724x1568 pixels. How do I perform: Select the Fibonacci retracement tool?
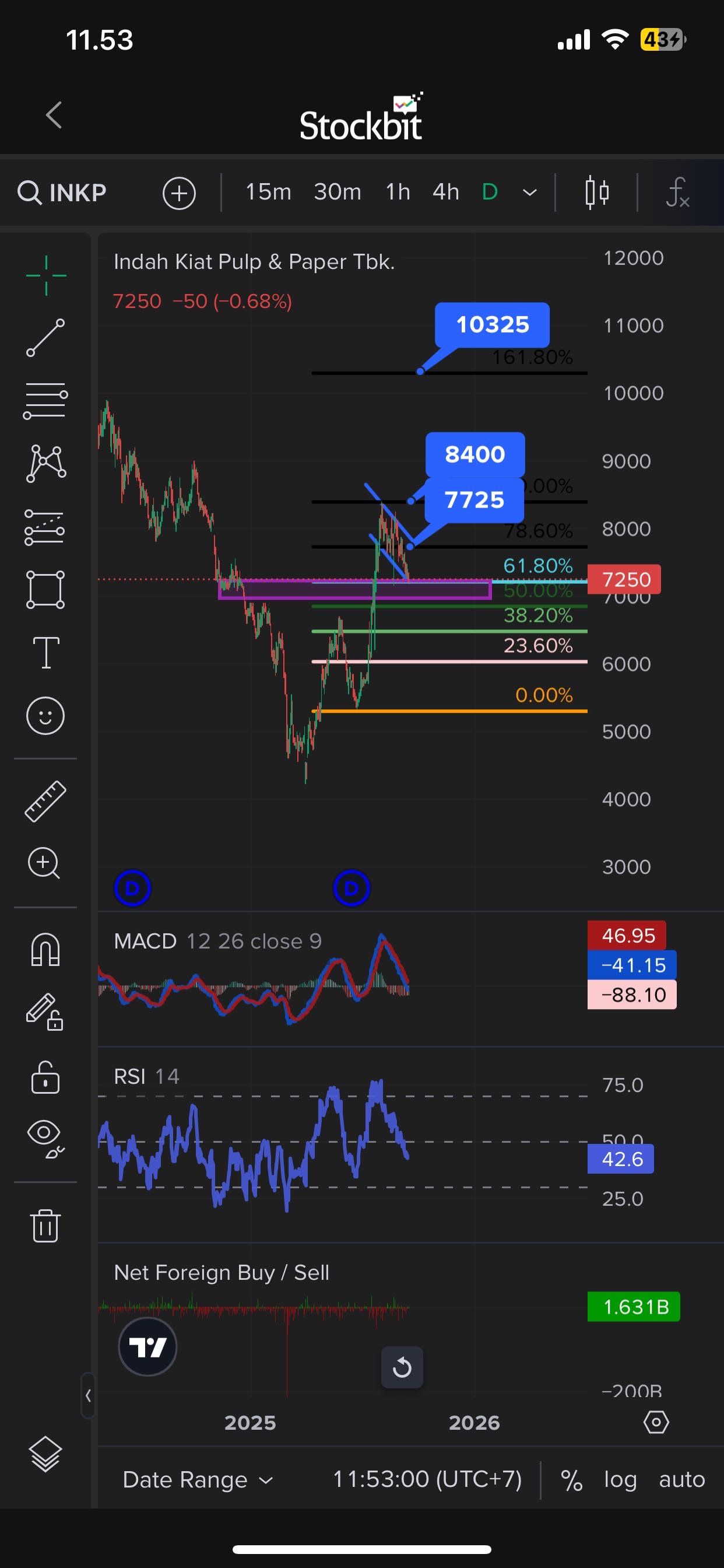click(x=45, y=401)
